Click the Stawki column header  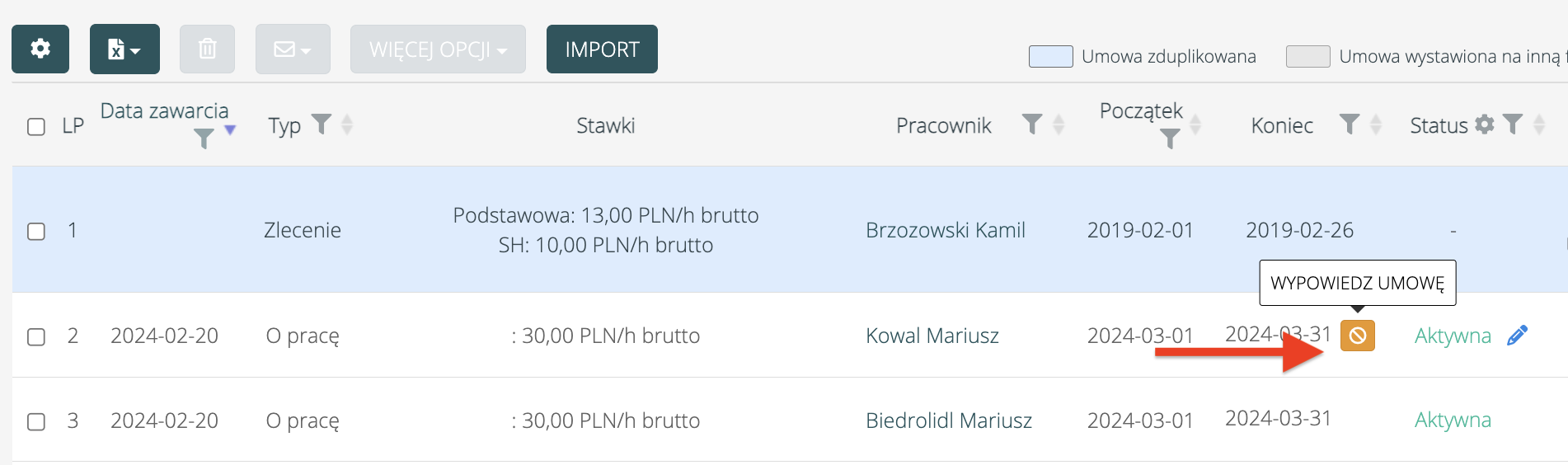point(605,125)
